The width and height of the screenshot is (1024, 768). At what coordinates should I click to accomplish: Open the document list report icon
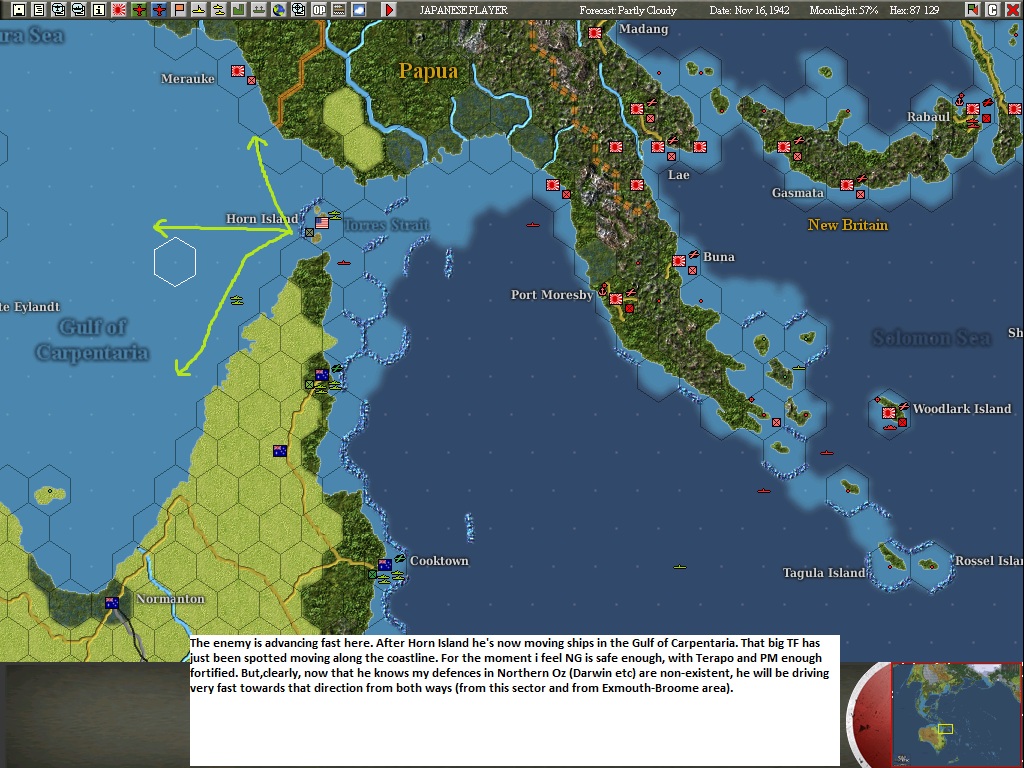pyautogui.click(x=39, y=10)
